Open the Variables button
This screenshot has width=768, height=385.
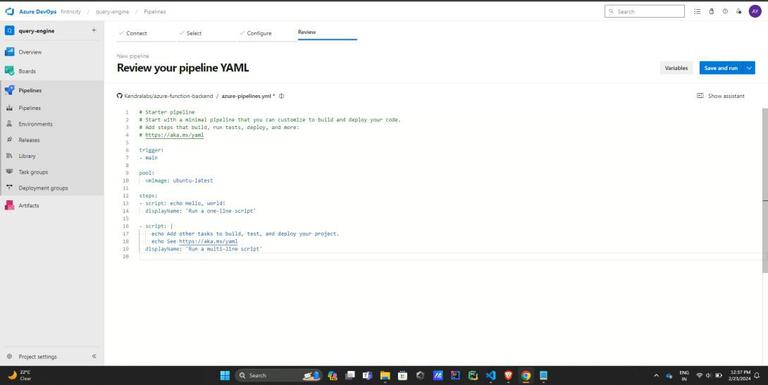coord(676,68)
